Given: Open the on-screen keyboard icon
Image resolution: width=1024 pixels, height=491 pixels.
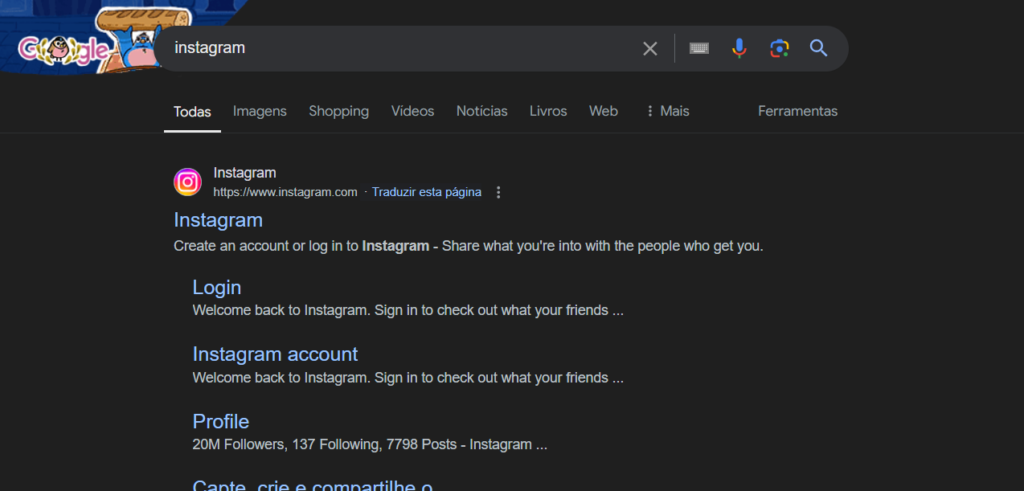Looking at the screenshot, I should (699, 48).
